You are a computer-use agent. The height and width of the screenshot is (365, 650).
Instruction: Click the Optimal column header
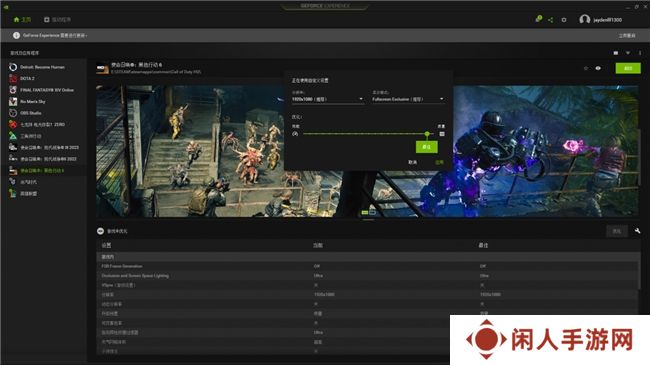(x=483, y=246)
